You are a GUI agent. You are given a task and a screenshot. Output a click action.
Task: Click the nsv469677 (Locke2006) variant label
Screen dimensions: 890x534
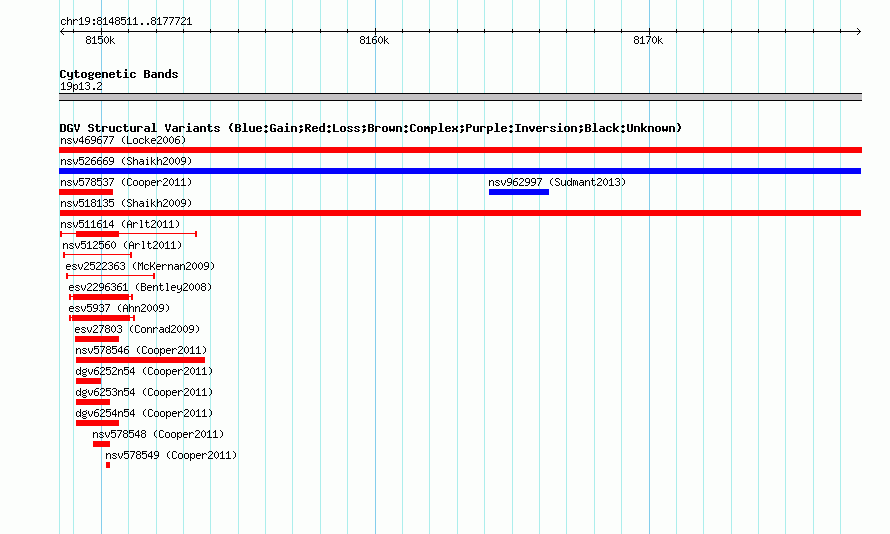tap(123, 140)
